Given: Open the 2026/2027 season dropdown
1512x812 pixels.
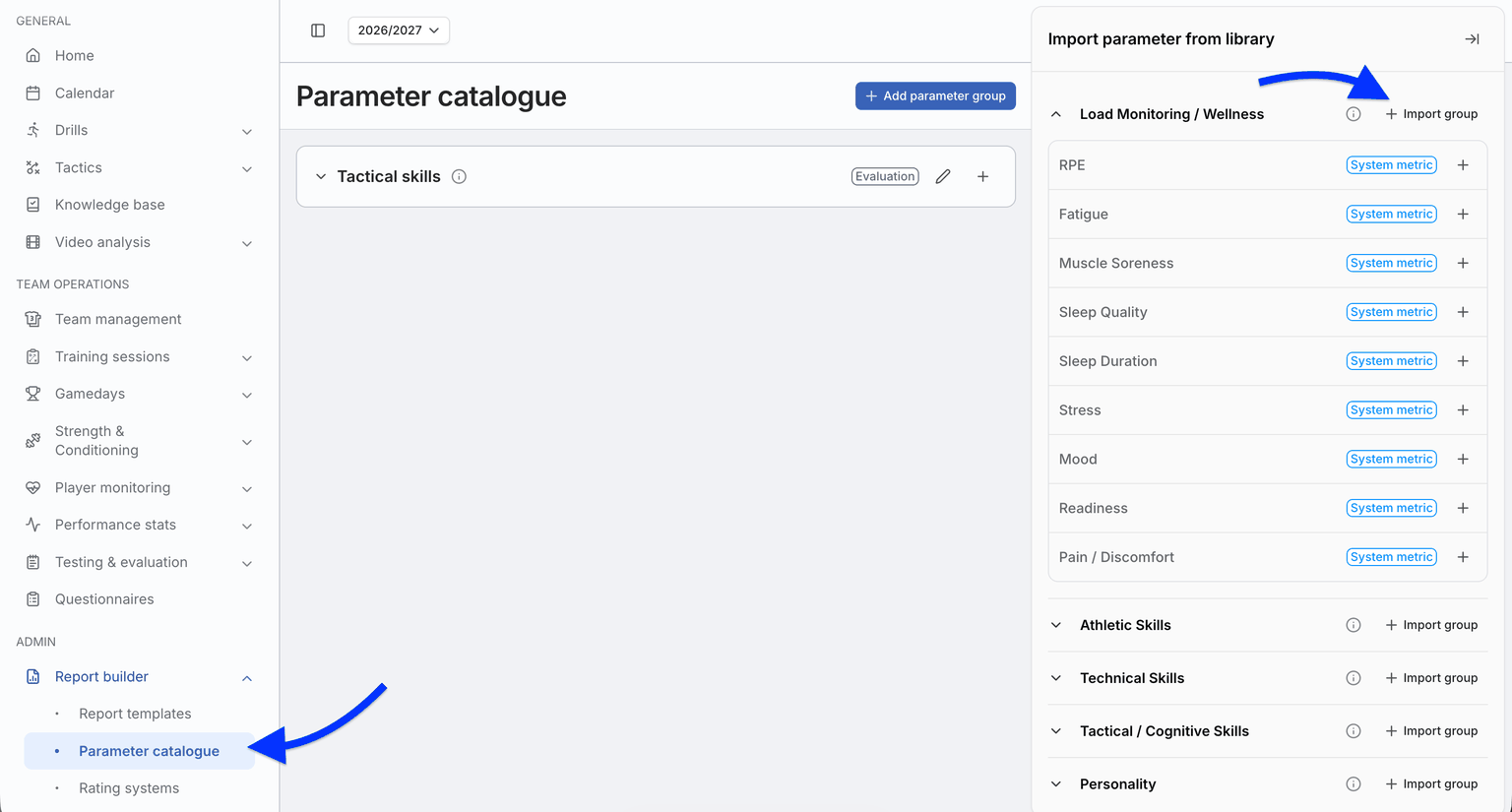Looking at the screenshot, I should 399,31.
